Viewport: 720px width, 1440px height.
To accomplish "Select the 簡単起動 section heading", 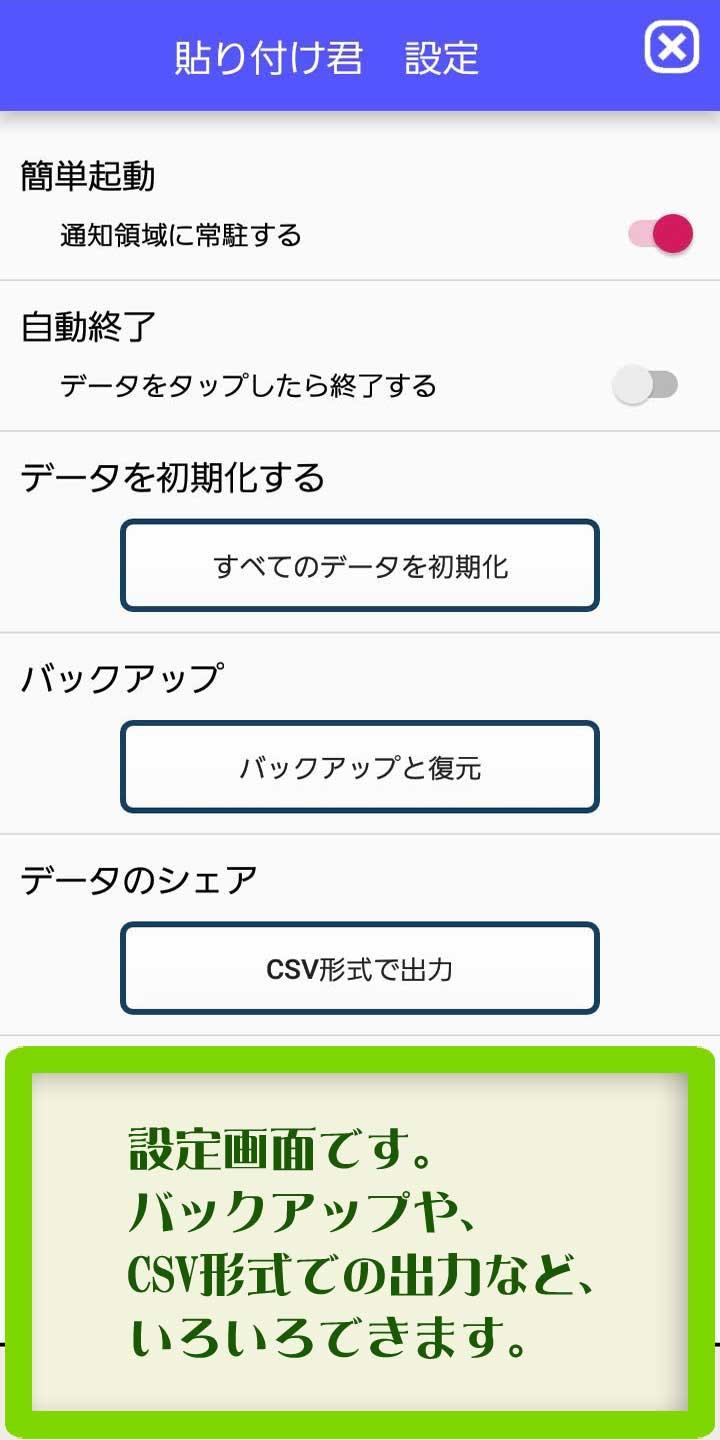I will click(88, 177).
